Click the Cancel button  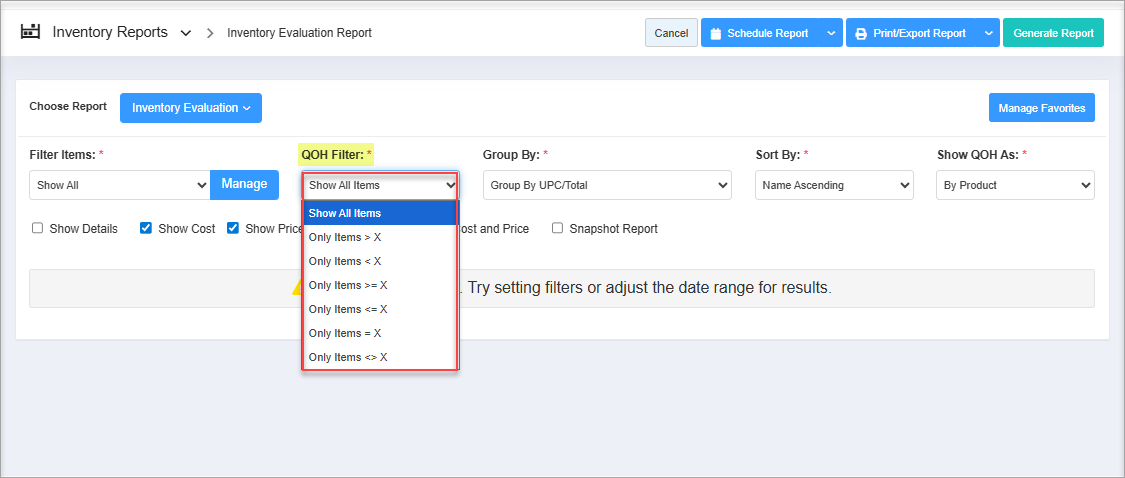(x=671, y=33)
